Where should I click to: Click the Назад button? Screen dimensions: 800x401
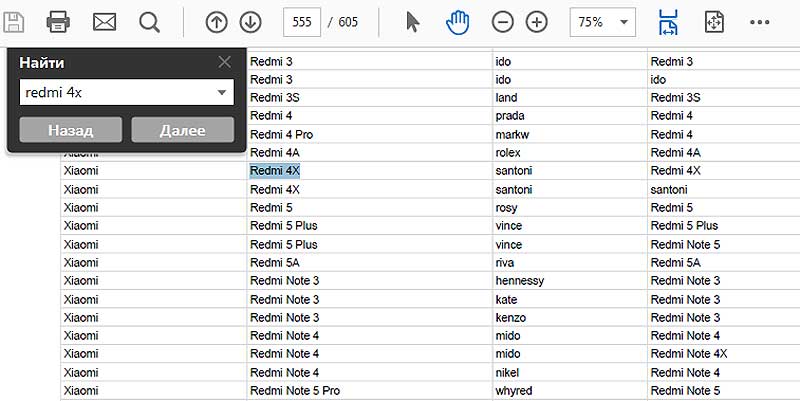(x=70, y=130)
